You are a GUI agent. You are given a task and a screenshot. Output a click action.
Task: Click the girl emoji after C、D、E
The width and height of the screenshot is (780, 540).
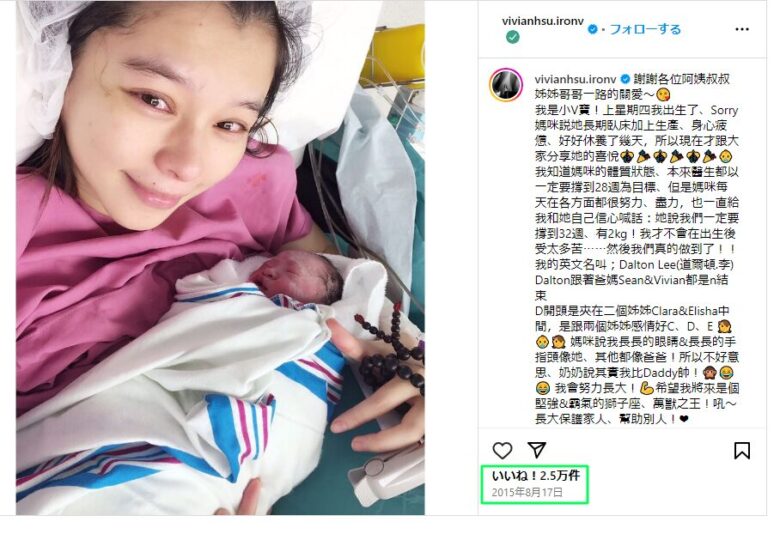coord(725,327)
